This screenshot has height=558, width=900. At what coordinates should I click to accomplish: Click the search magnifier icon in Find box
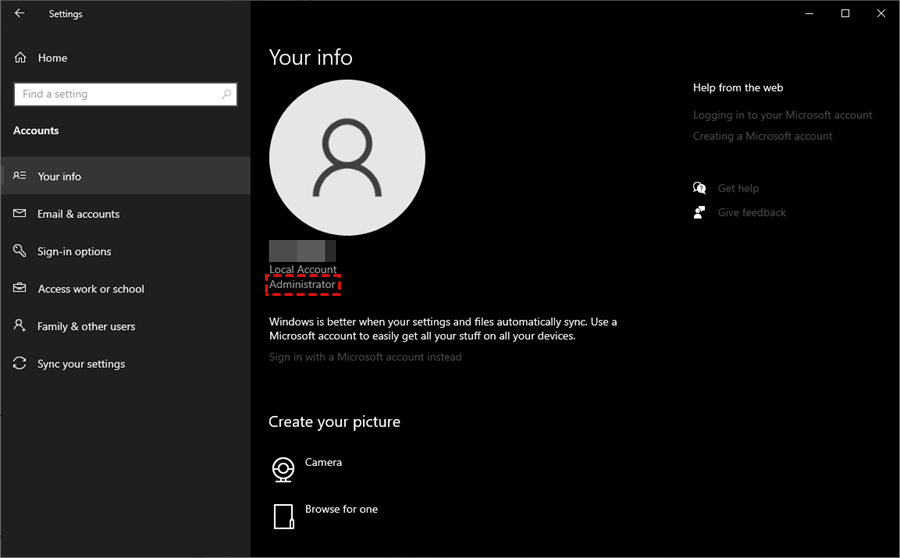[x=227, y=94]
